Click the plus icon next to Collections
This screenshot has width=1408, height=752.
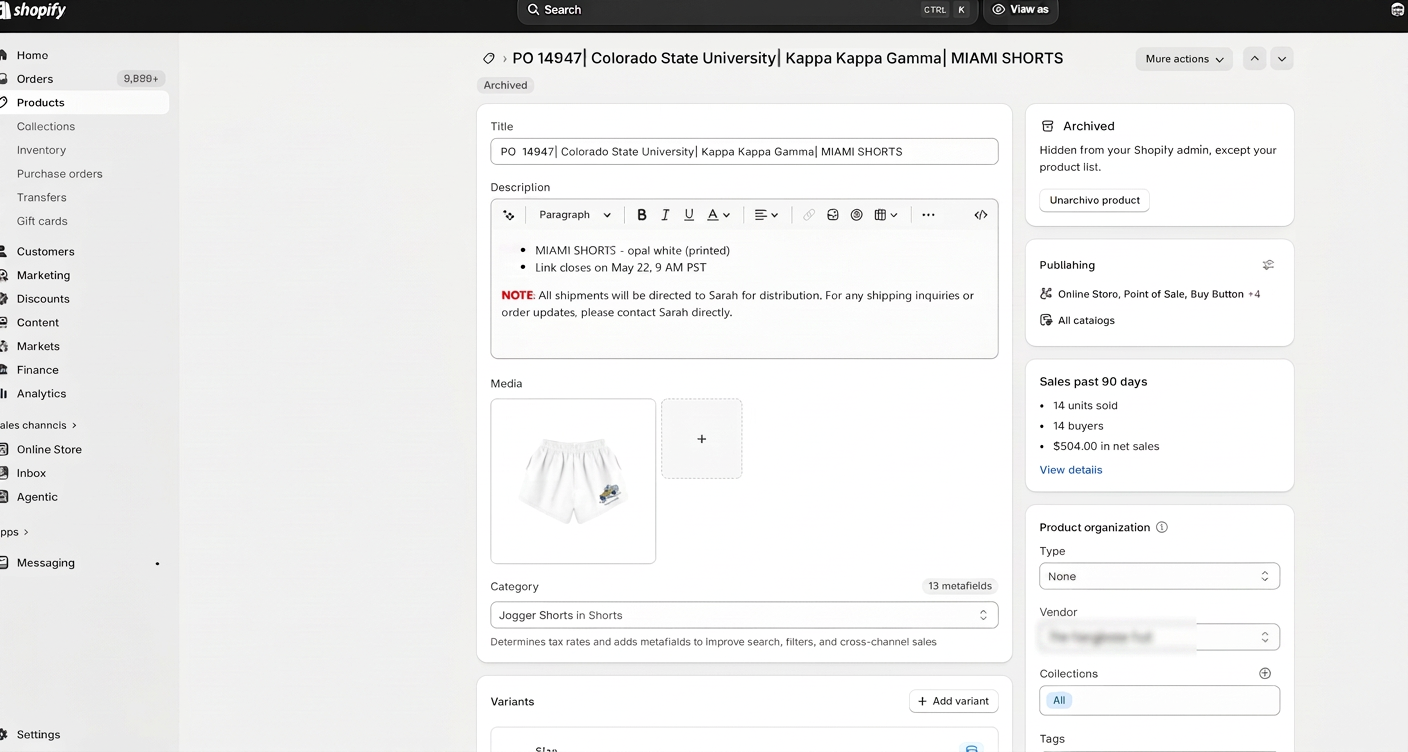tap(1265, 674)
